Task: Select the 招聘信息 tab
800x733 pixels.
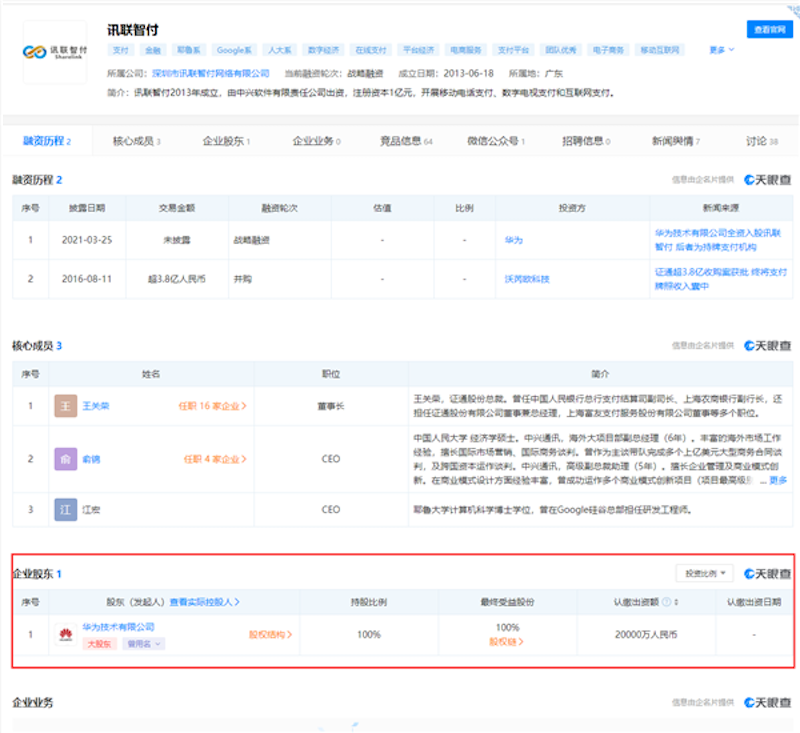Action: (x=586, y=141)
